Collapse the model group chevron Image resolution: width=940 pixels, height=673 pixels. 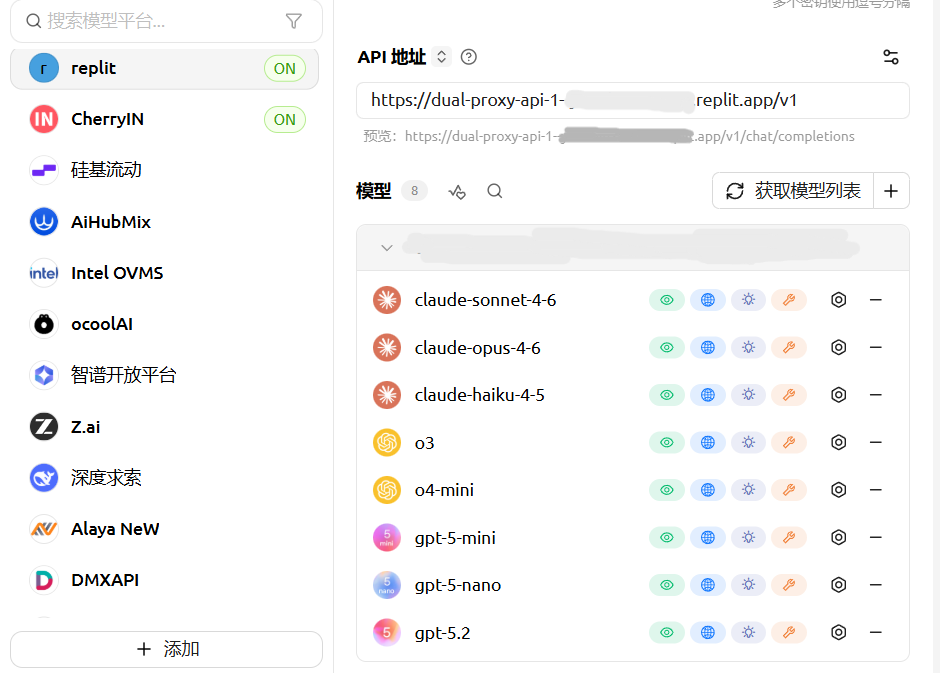point(387,248)
